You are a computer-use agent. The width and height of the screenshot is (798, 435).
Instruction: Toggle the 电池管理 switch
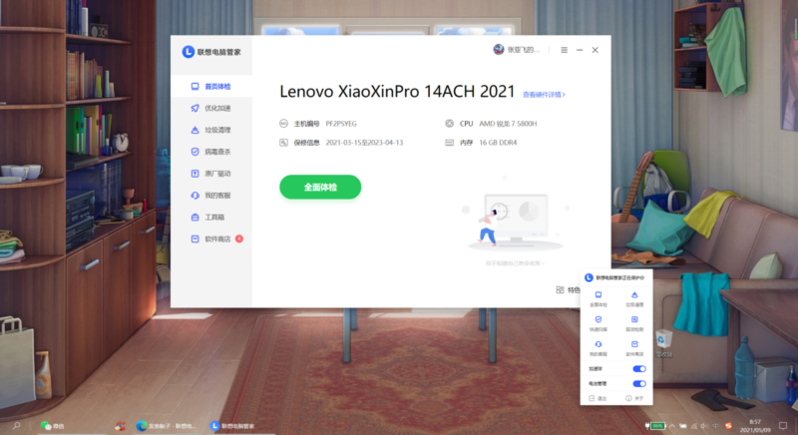pos(639,383)
